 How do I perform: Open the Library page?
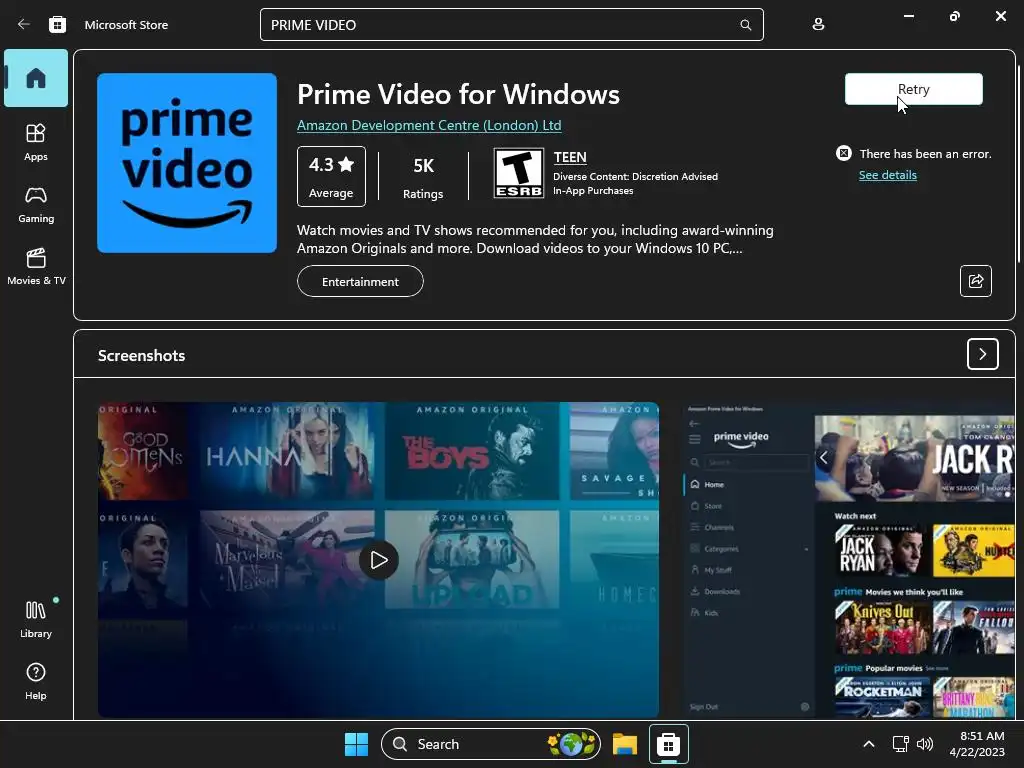click(36, 620)
